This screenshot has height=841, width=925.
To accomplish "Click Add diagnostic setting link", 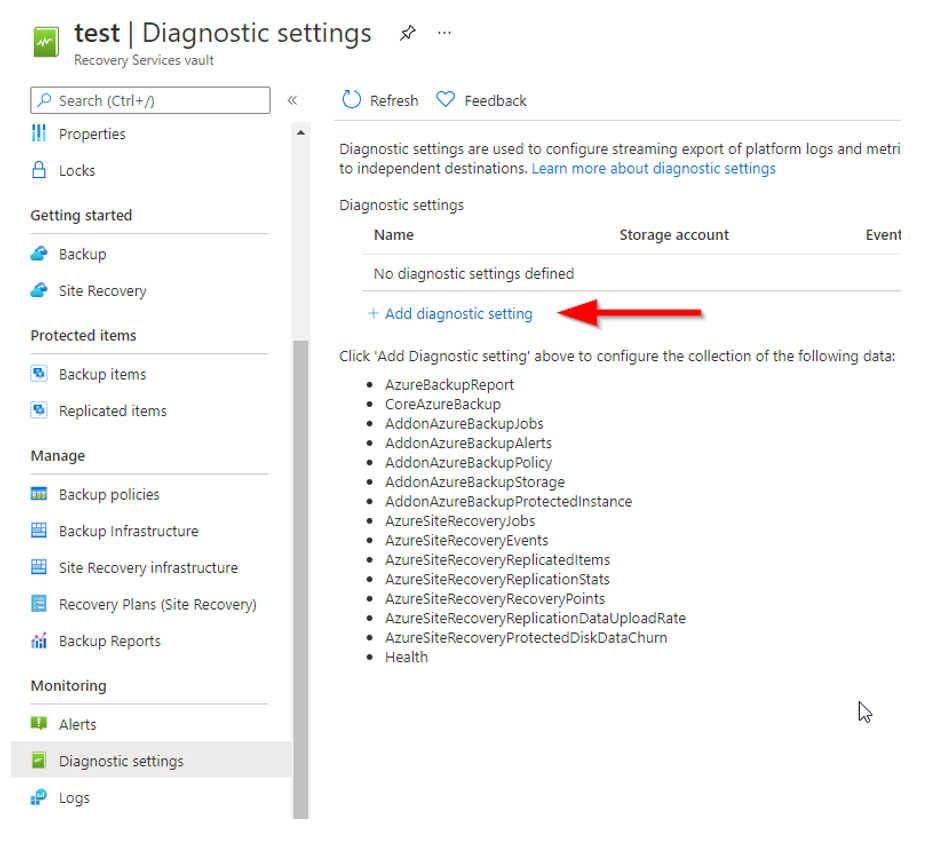I will tap(459, 314).
